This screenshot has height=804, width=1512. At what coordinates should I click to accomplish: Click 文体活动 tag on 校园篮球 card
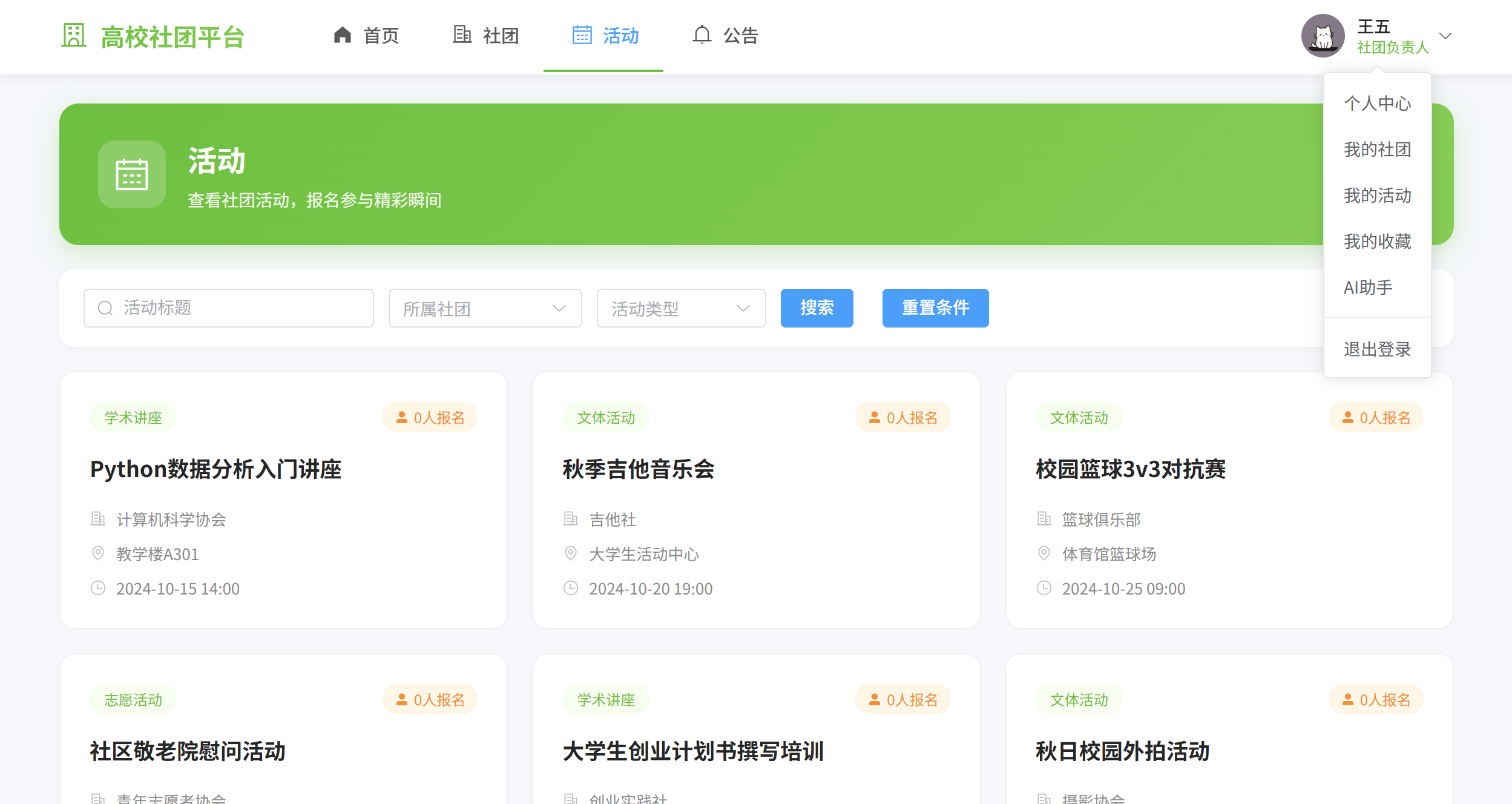point(1079,417)
